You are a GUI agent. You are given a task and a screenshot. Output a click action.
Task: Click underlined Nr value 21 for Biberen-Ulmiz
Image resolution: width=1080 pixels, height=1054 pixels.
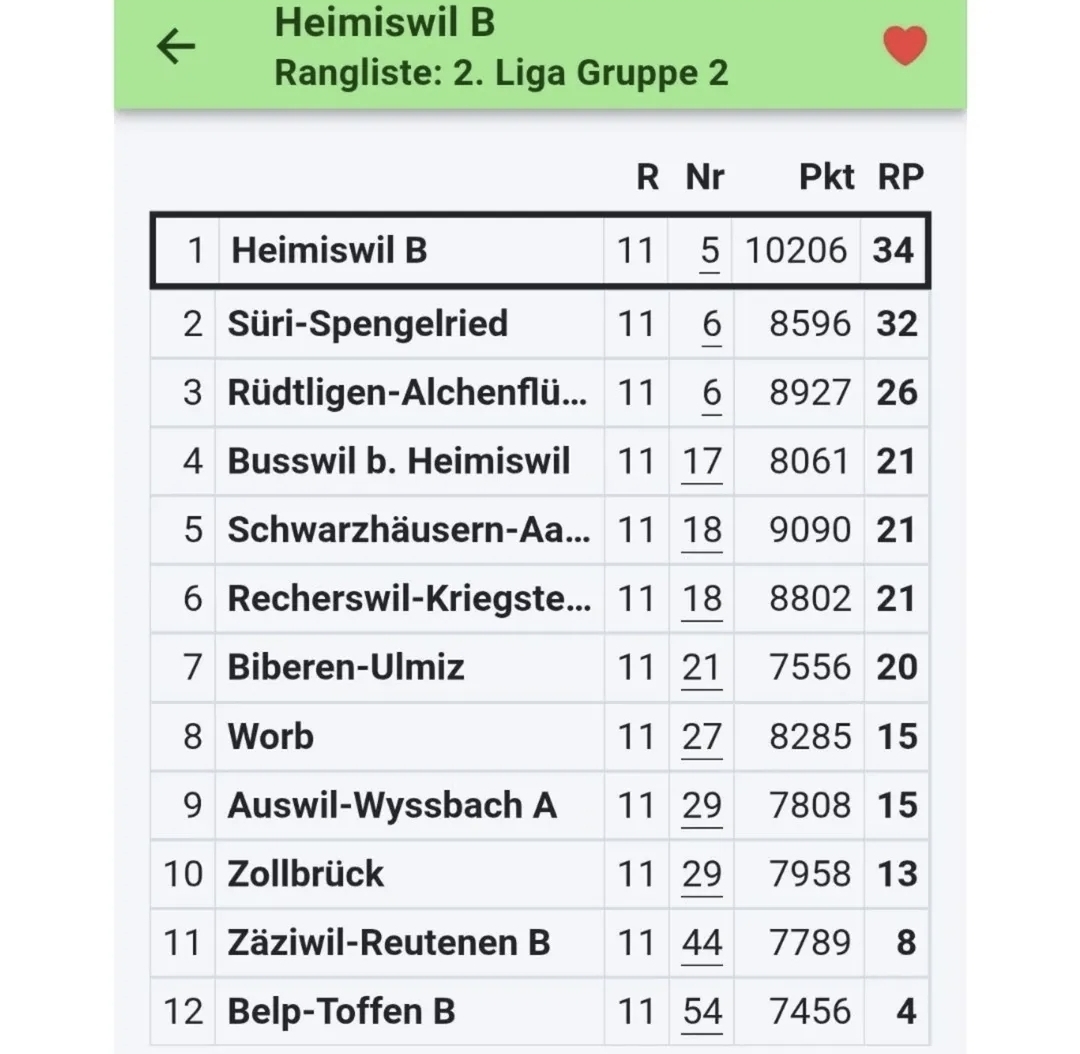(701, 667)
